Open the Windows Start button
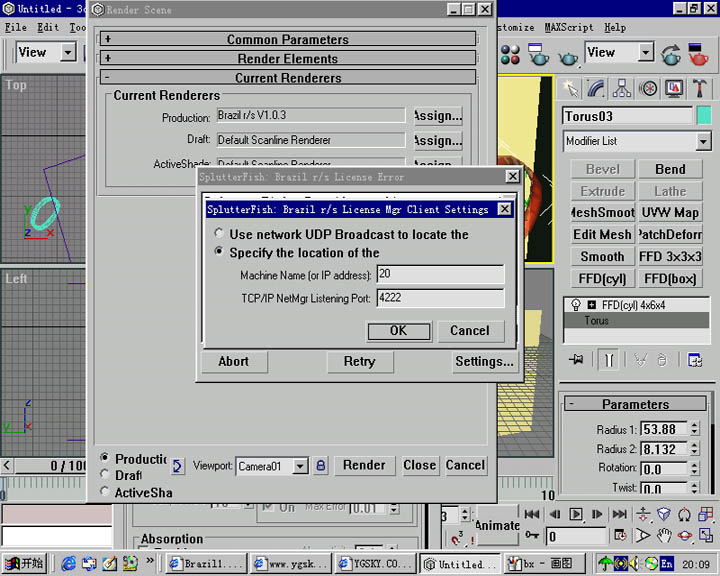 (x=24, y=563)
